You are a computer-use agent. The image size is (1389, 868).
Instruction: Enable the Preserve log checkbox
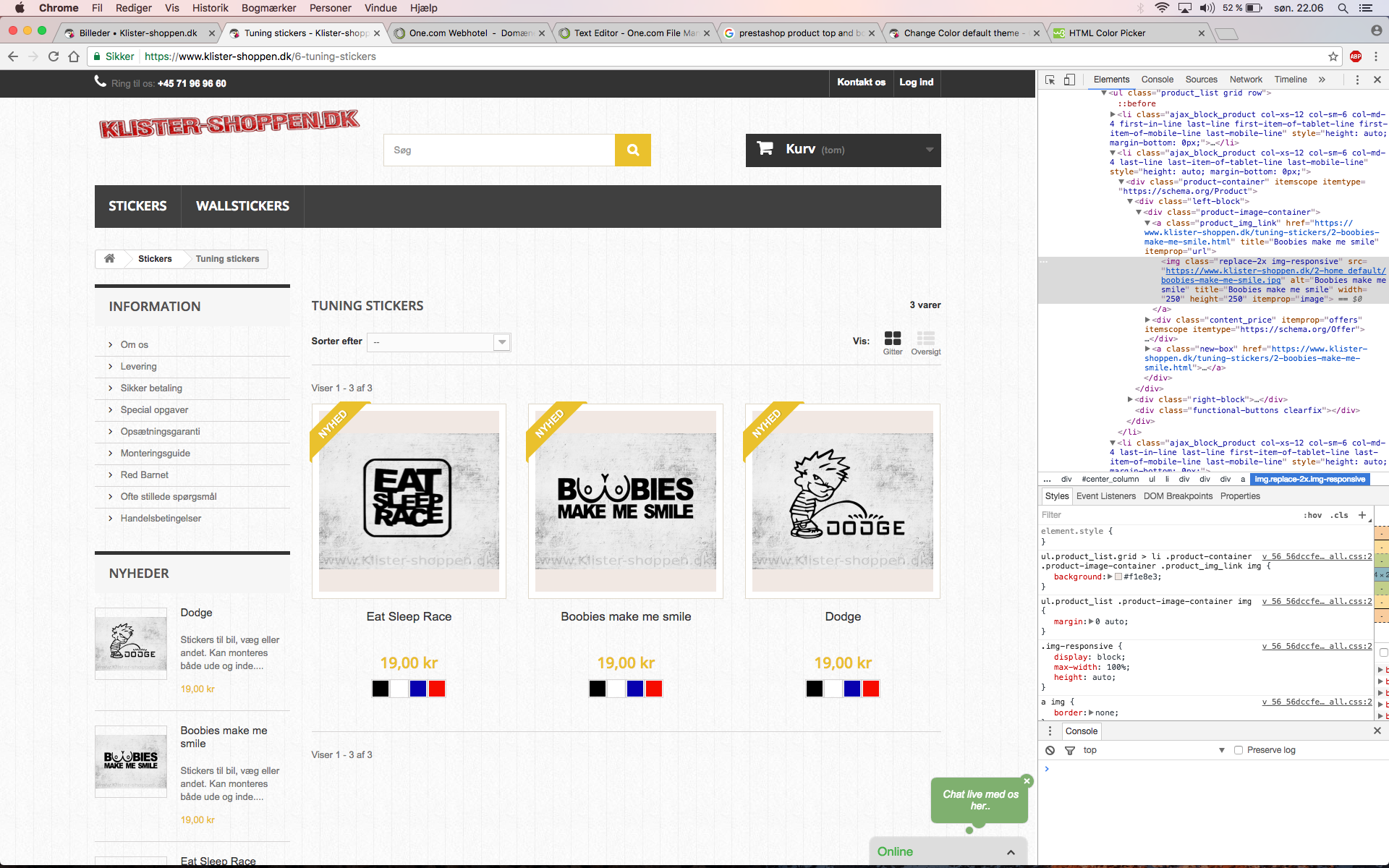tap(1239, 750)
